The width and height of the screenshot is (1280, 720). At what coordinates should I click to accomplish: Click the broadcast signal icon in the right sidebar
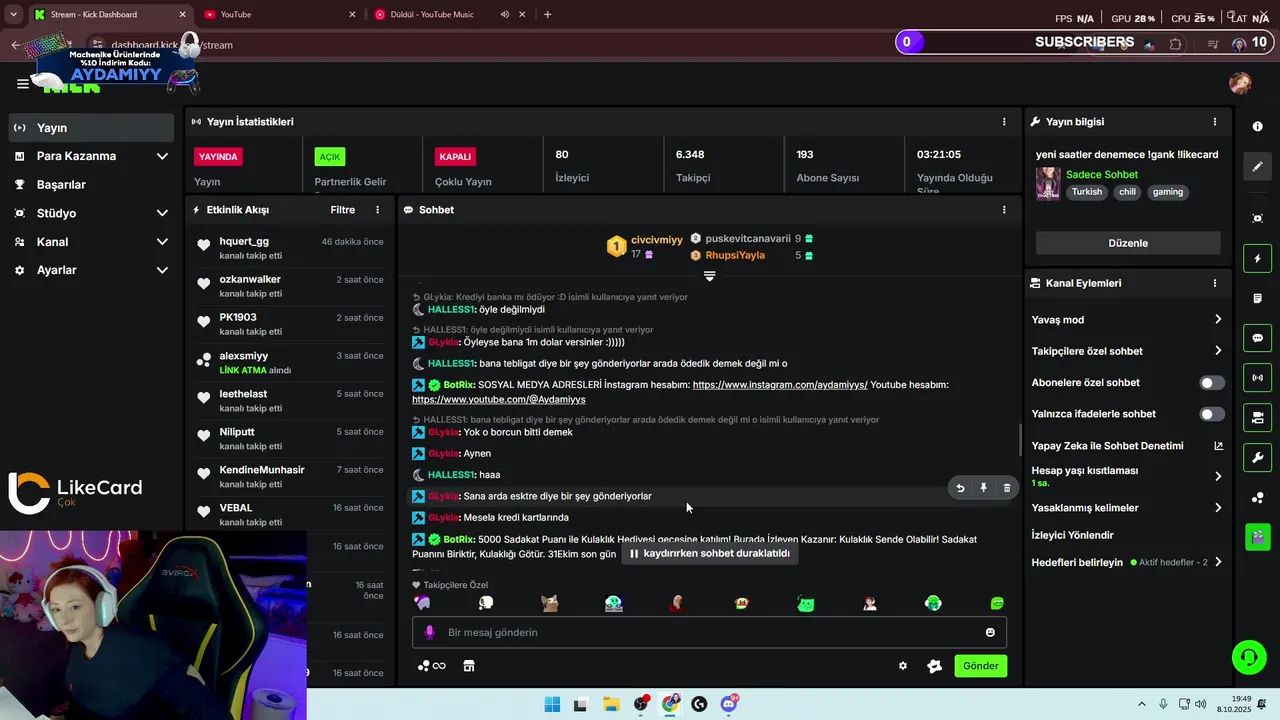(x=1258, y=377)
